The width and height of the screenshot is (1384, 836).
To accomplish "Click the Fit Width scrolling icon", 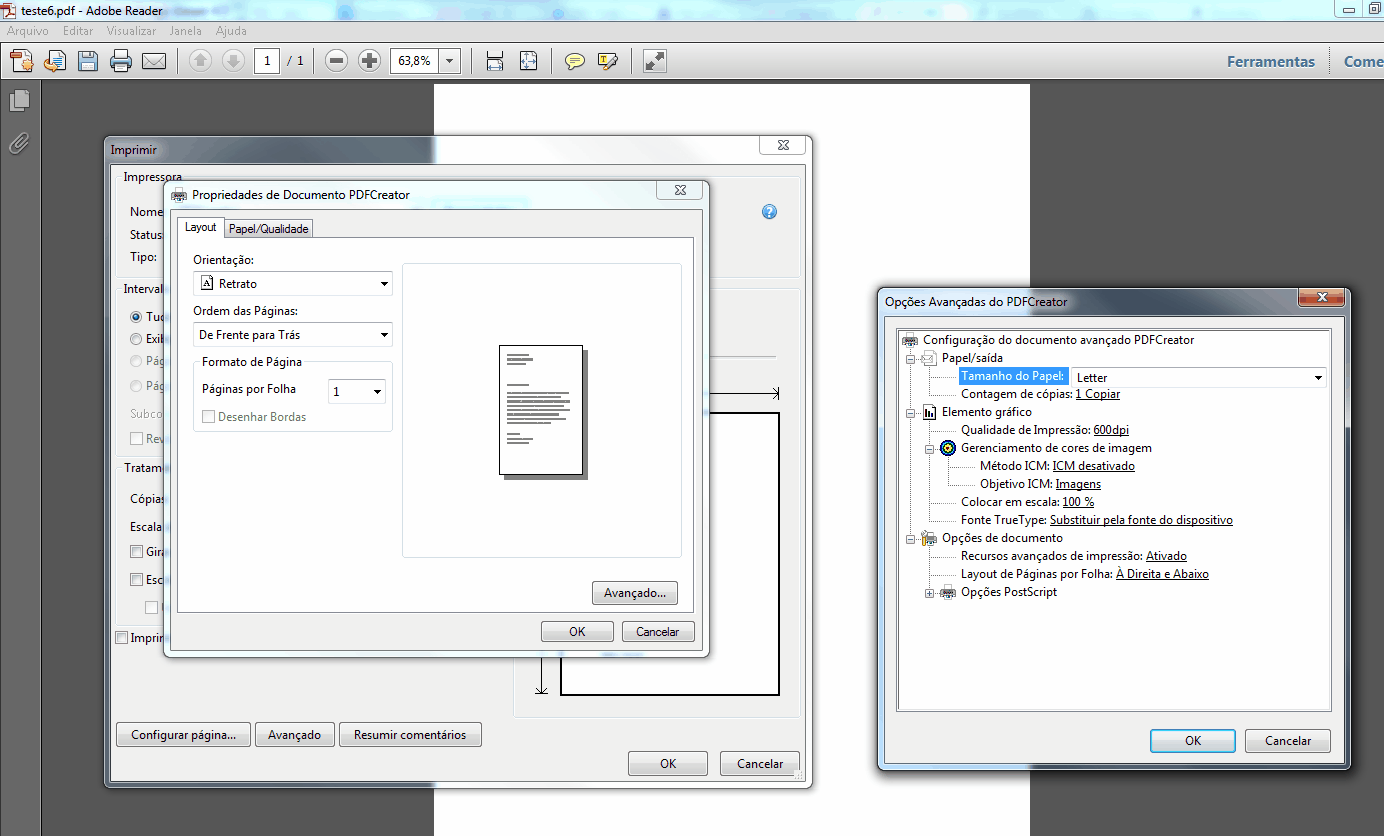I will [x=495, y=61].
